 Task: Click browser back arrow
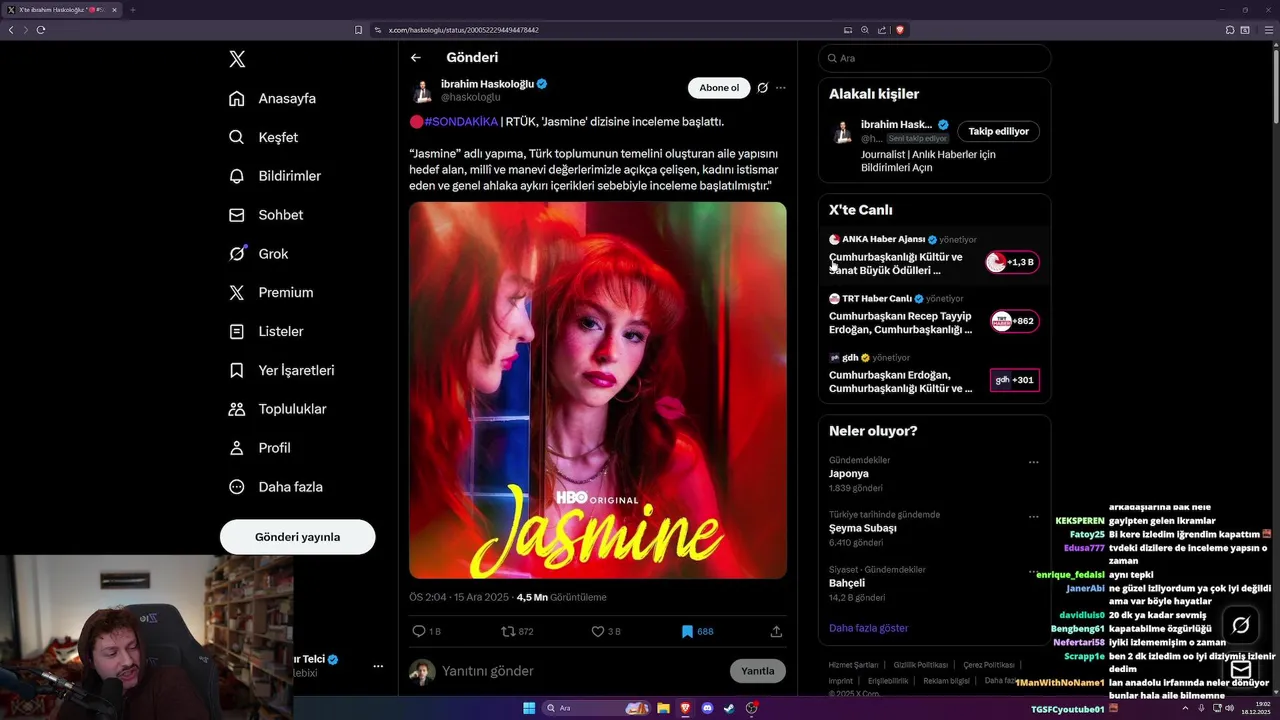pyautogui.click(x=11, y=30)
